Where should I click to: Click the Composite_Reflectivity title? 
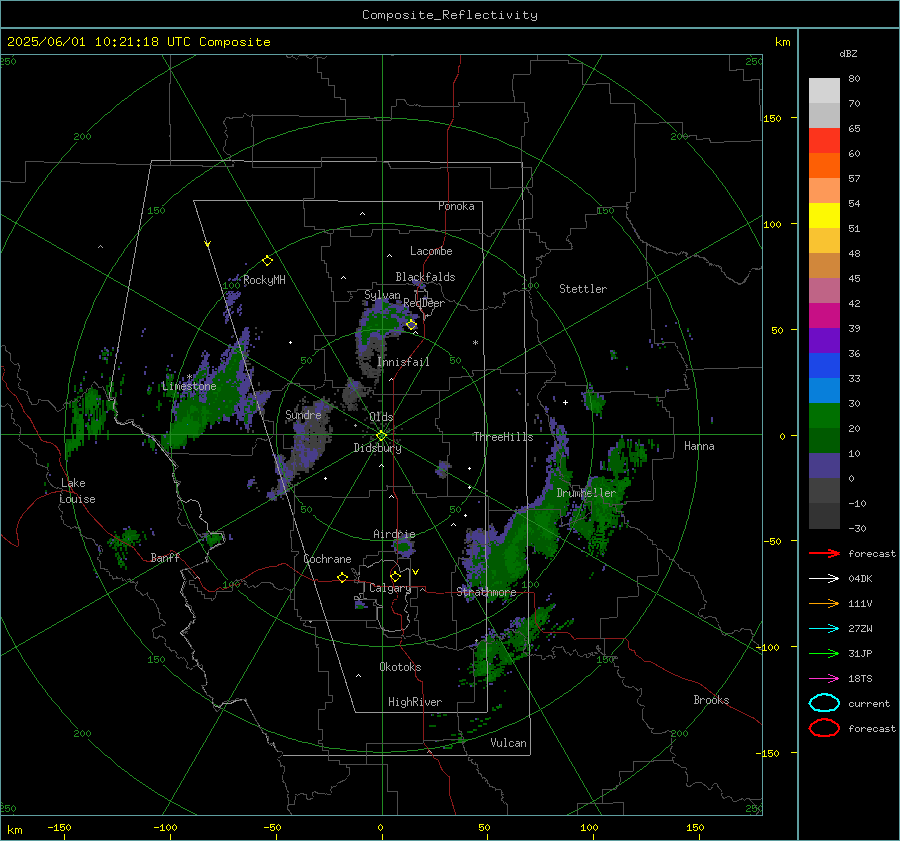pyautogui.click(x=450, y=15)
